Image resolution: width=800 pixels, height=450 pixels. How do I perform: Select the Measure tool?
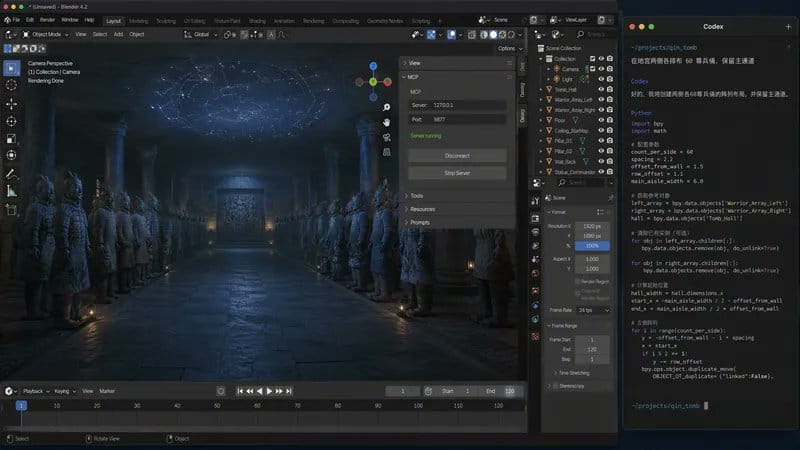pyautogui.click(x=11, y=191)
